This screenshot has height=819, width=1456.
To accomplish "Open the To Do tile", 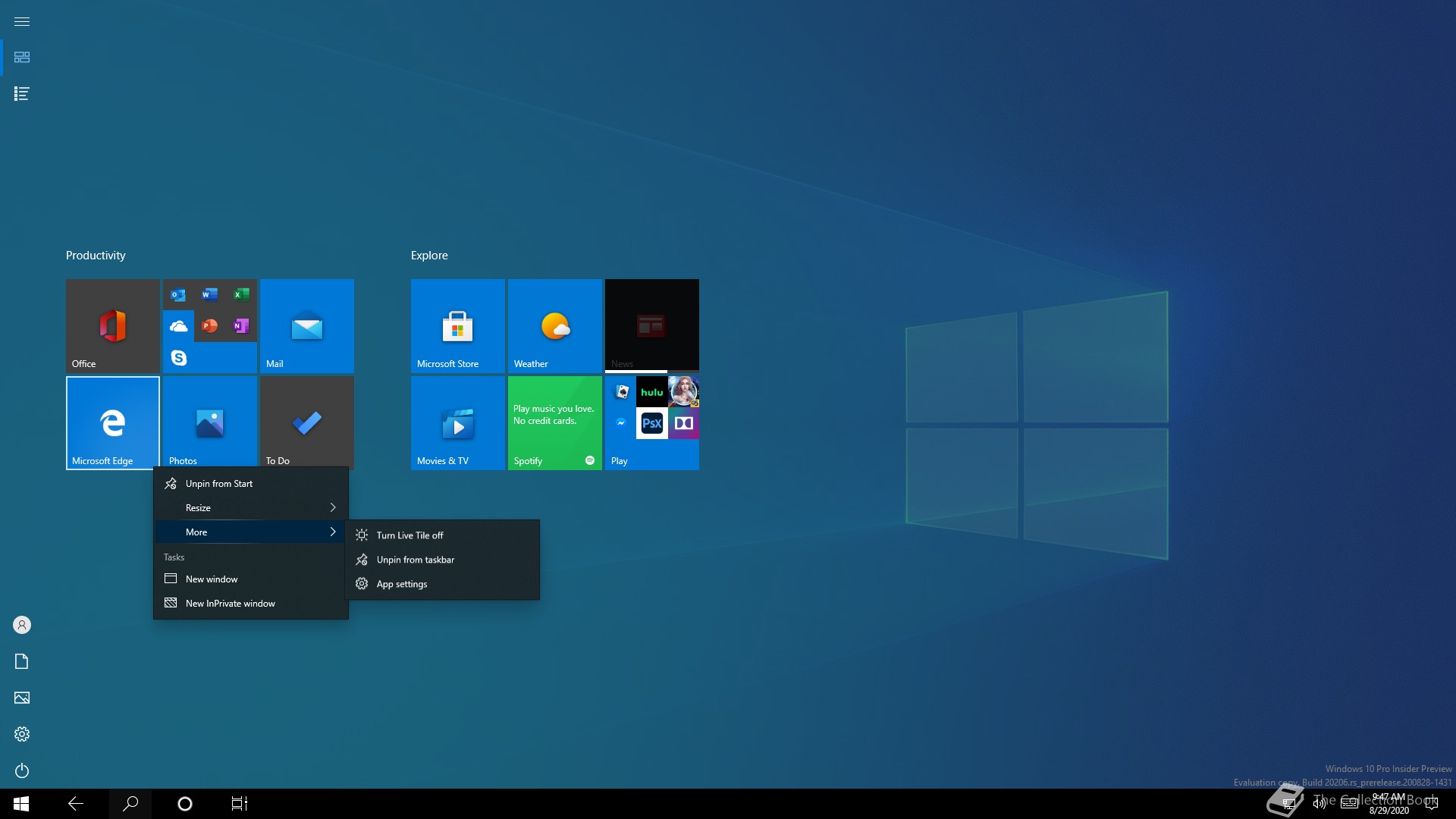I will [x=306, y=422].
